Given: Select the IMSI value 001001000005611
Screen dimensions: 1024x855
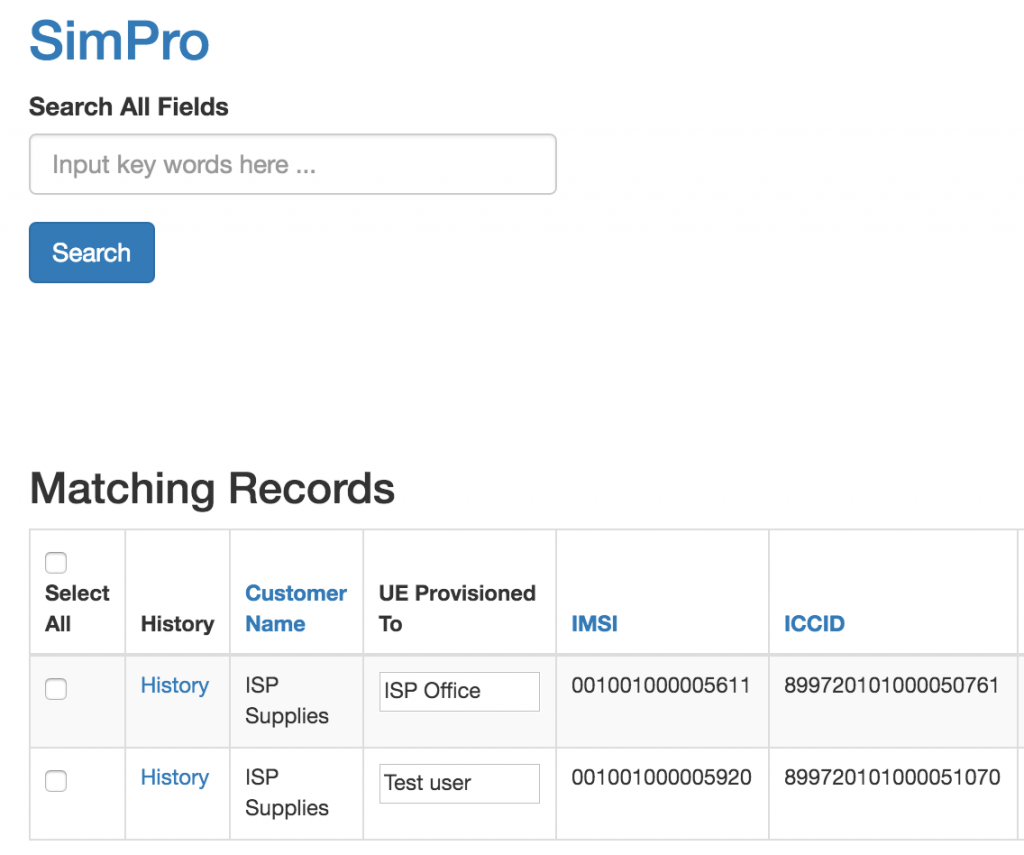Looking at the screenshot, I should [x=661, y=685].
